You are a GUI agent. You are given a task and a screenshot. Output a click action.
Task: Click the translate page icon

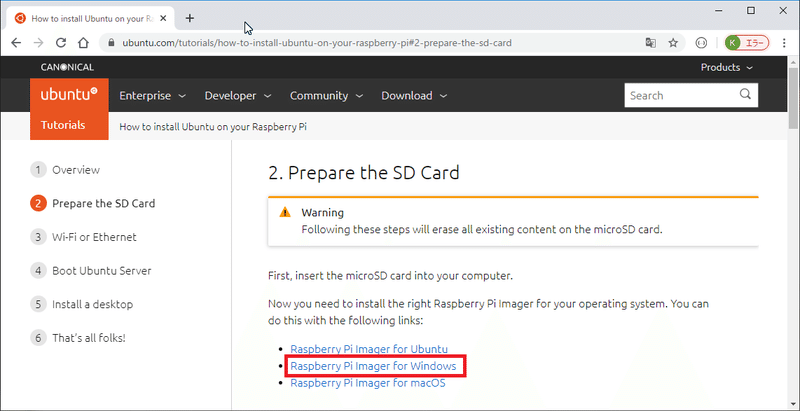651,43
